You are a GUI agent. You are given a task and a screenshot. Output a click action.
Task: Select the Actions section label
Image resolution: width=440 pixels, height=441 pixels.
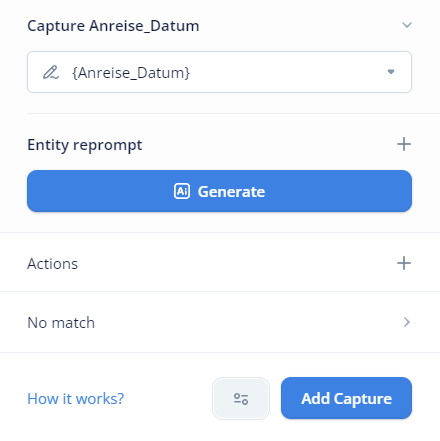click(x=53, y=264)
